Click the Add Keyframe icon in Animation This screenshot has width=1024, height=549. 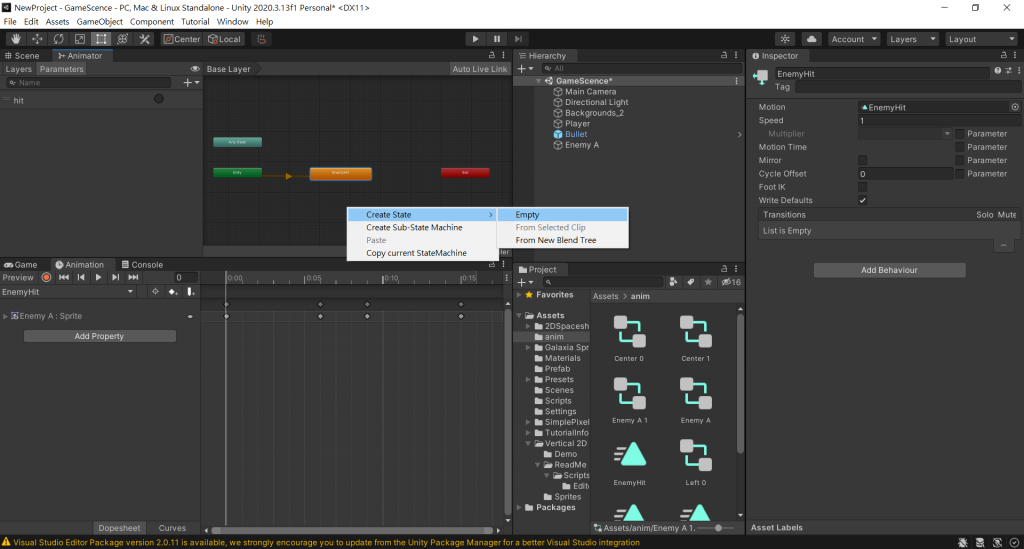(173, 292)
